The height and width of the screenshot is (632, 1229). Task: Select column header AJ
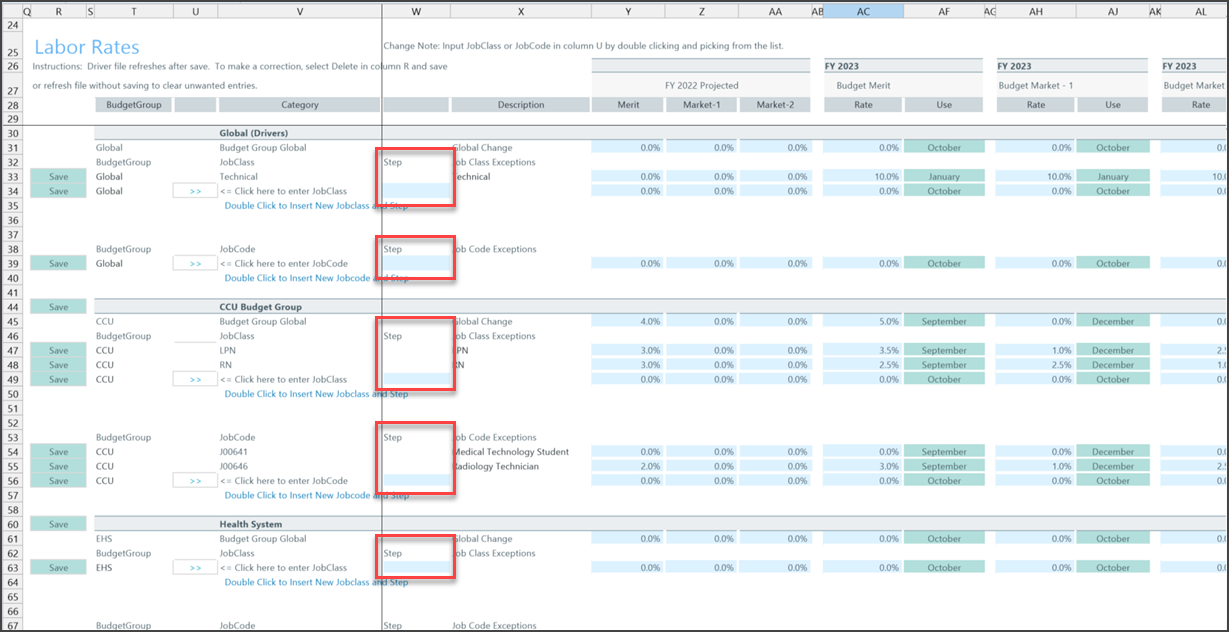(1112, 11)
